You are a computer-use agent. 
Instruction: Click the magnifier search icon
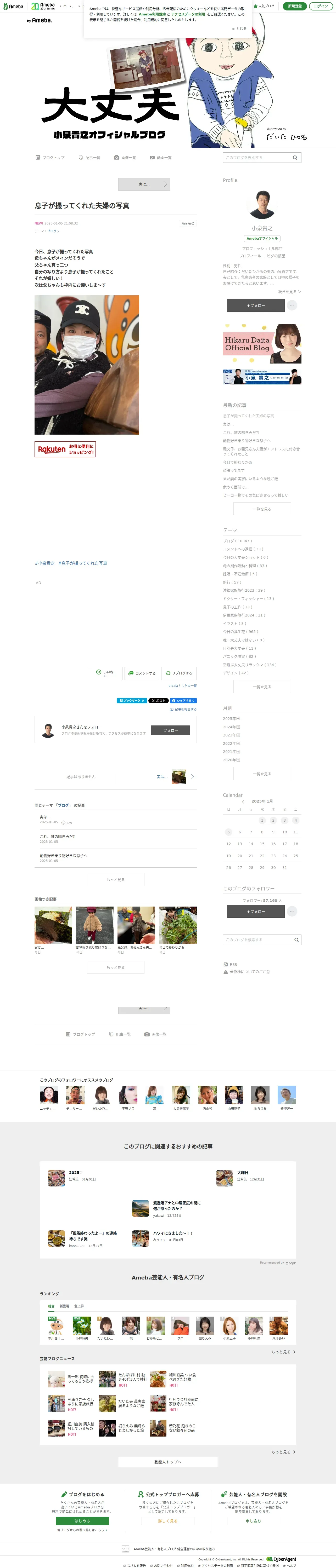click(295, 158)
